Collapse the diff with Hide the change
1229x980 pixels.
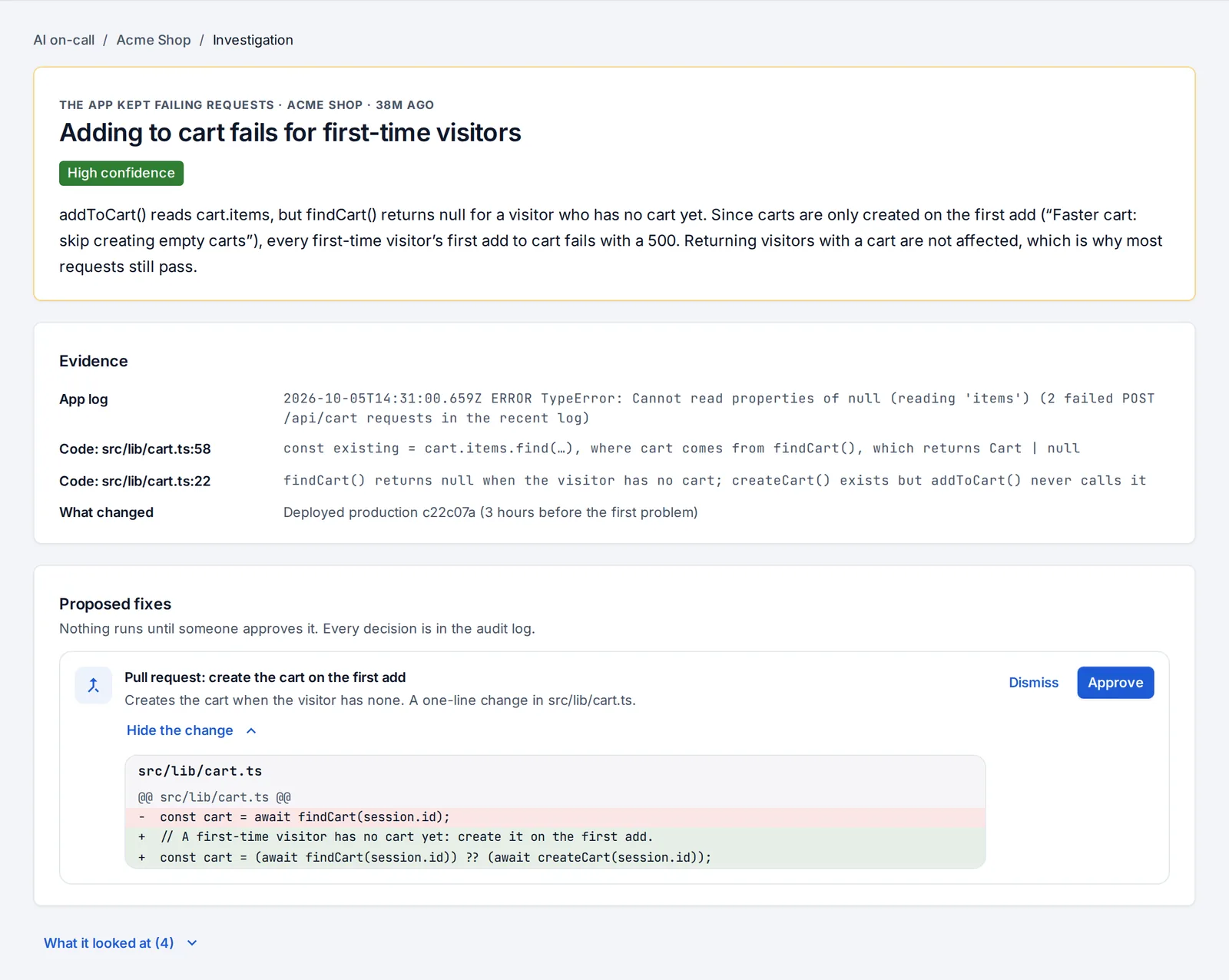191,730
